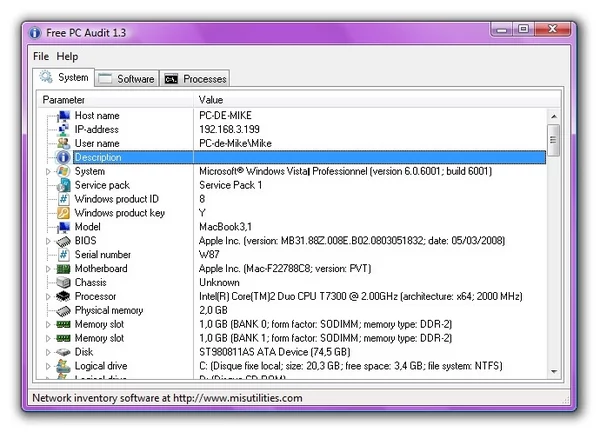Viewport: 600px width, 432px height.
Task: Switch to the Software tab
Action: [x=127, y=79]
